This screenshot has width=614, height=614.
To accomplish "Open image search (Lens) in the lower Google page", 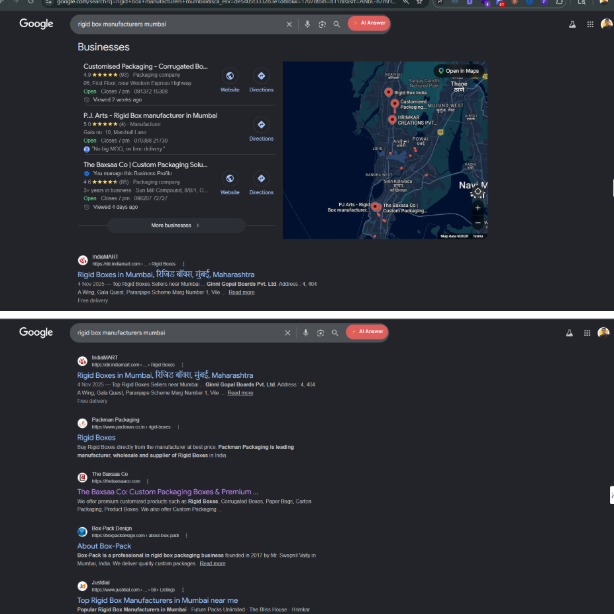I will tap(320, 333).
